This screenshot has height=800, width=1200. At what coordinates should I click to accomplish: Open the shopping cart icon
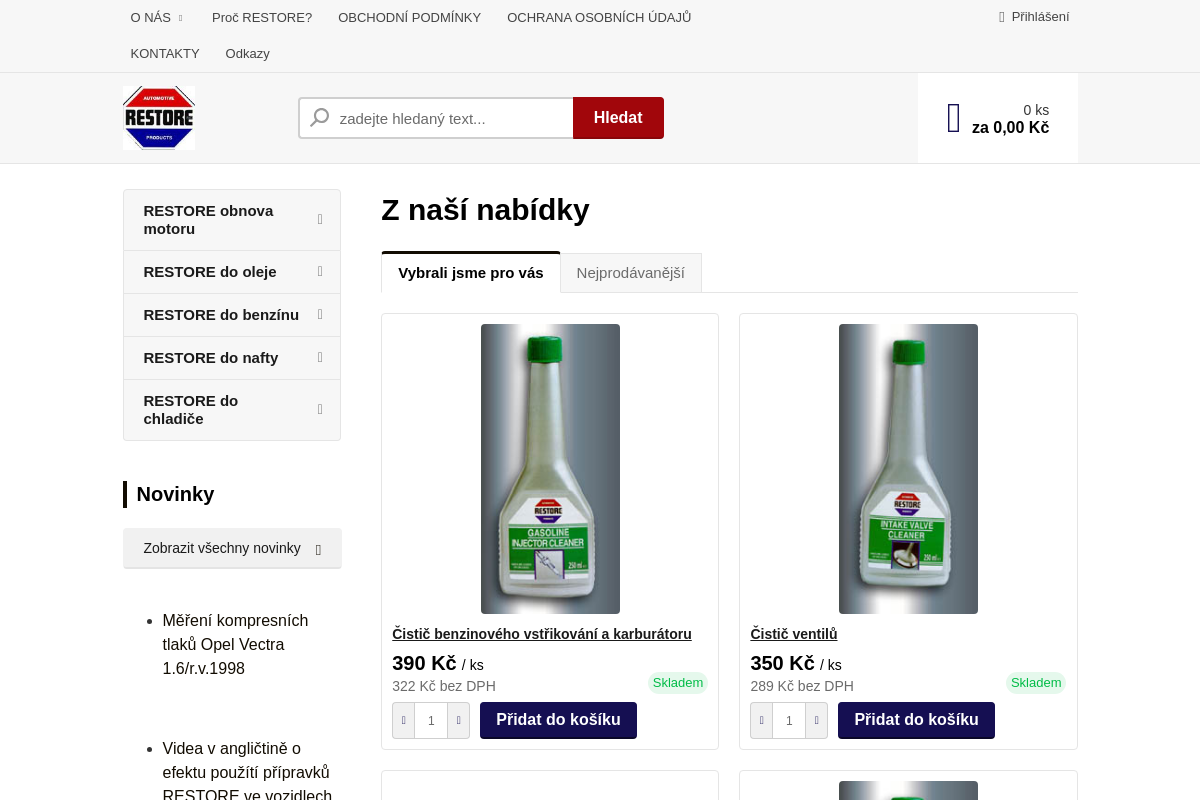point(953,118)
